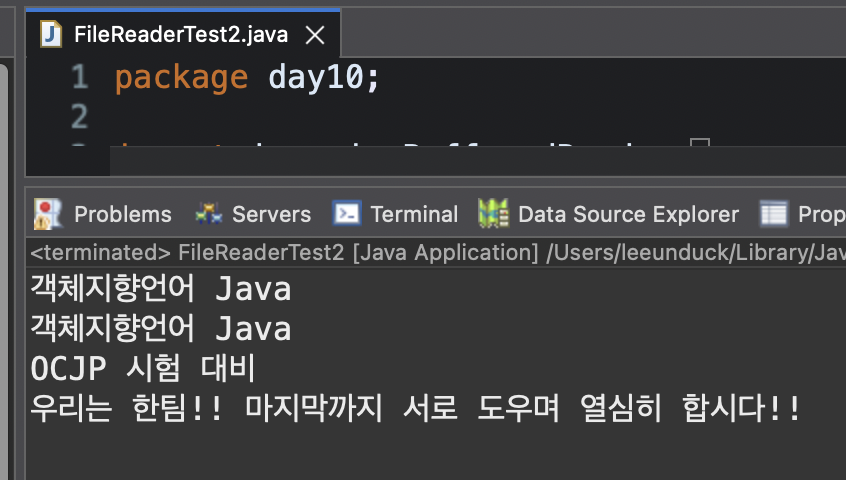Click 'OCJP 시험 대비' console output line
This screenshot has width=846, height=480.
(x=142, y=369)
